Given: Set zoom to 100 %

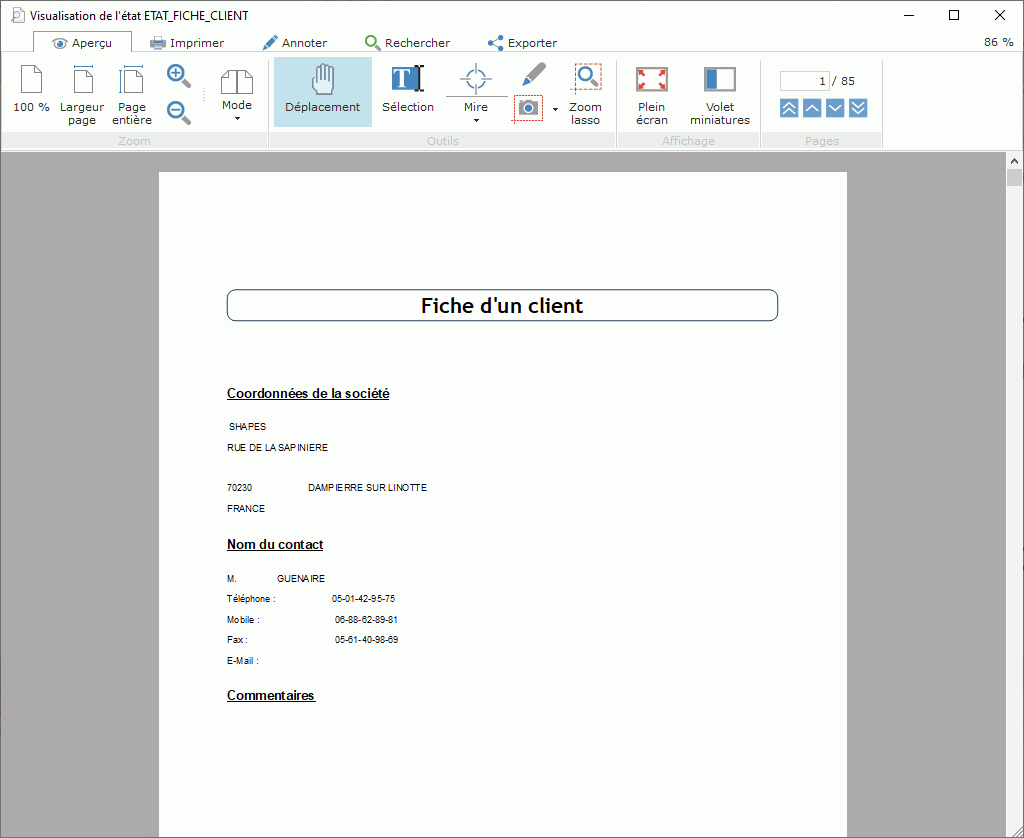Looking at the screenshot, I should point(31,89).
